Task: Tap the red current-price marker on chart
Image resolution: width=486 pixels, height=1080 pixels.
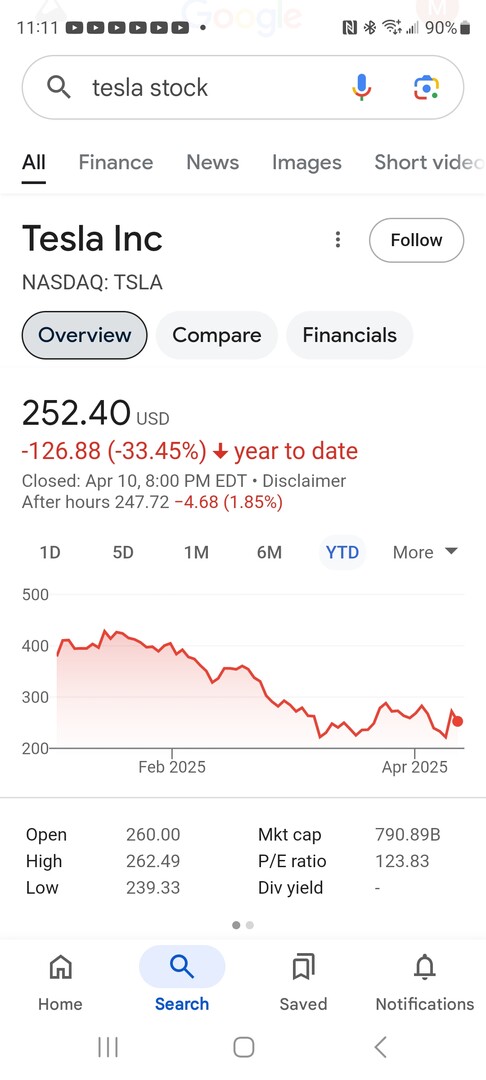Action: click(x=458, y=721)
